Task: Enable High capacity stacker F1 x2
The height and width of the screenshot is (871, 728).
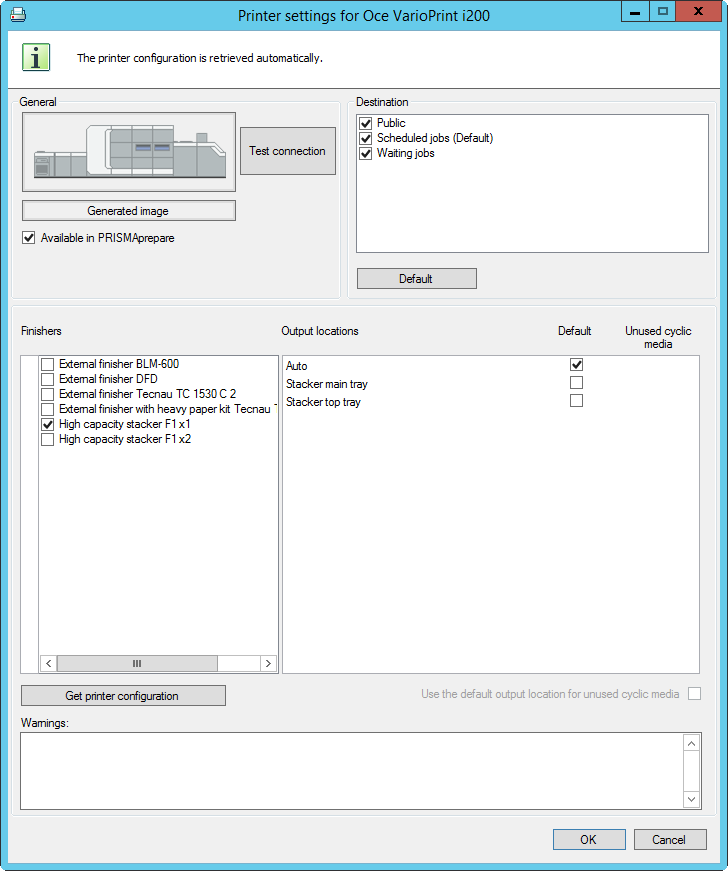Action: point(48,439)
